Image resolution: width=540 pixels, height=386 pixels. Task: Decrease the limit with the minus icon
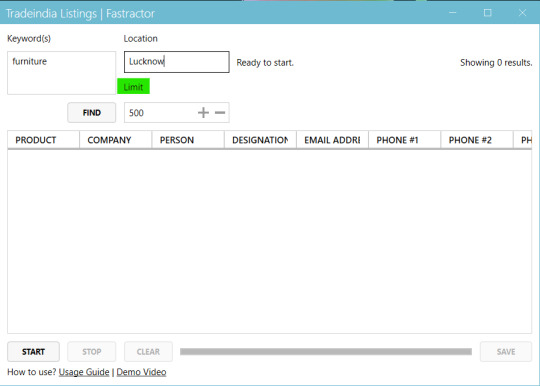[x=220, y=113]
